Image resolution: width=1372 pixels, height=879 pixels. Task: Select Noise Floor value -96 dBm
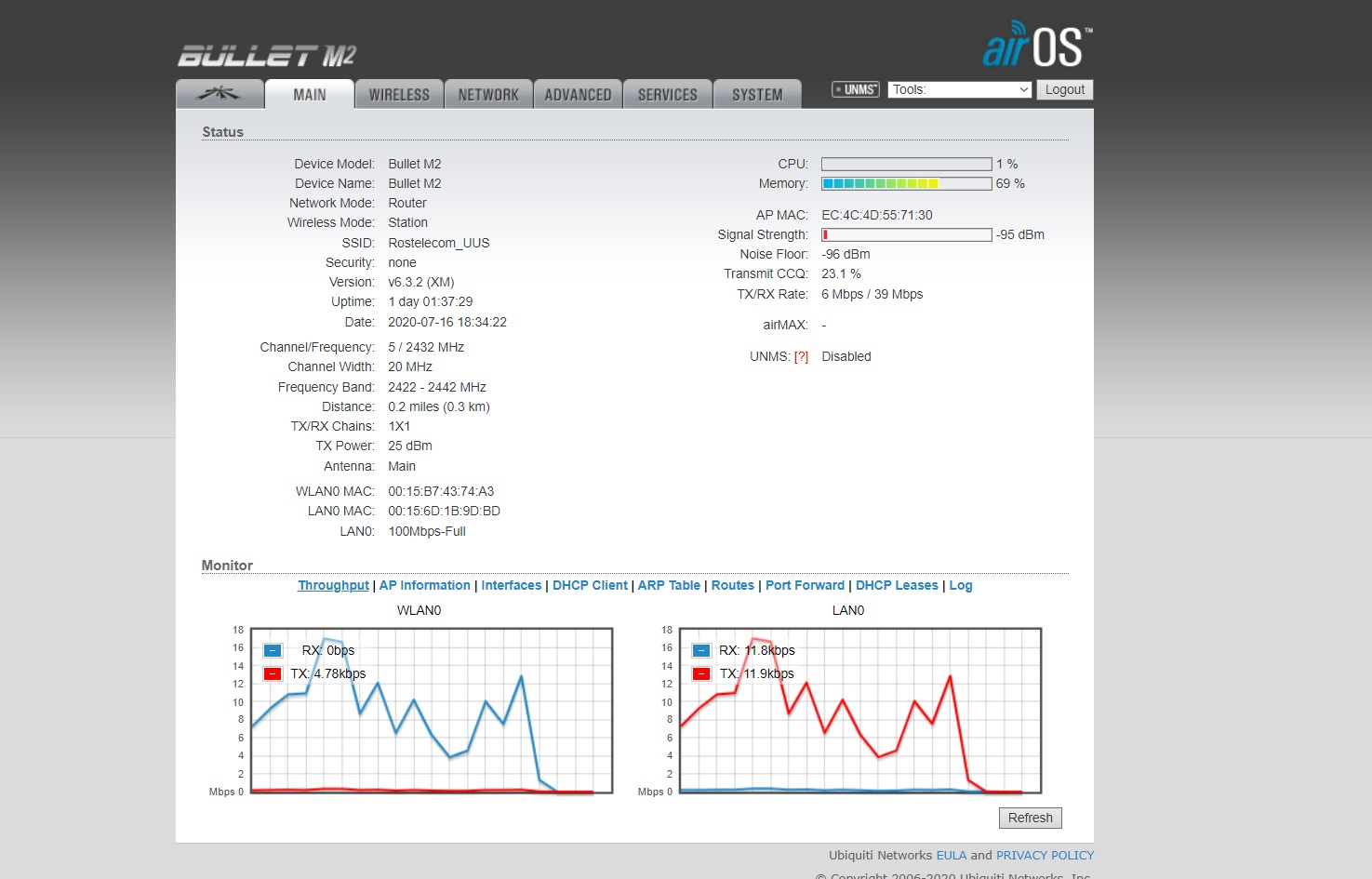pyautogui.click(x=846, y=254)
